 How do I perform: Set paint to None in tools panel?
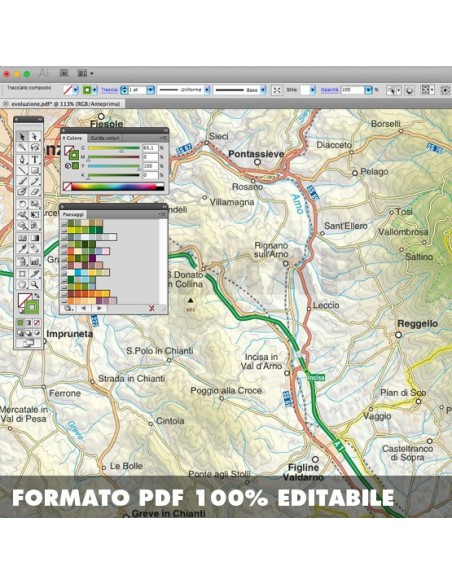coord(36,323)
